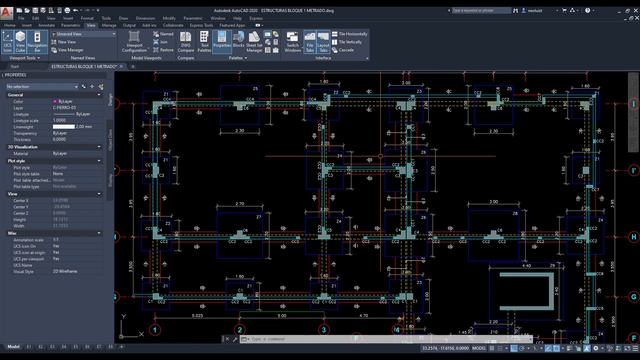
Task: Open status bar Customization menu icon
Action: coord(635,348)
